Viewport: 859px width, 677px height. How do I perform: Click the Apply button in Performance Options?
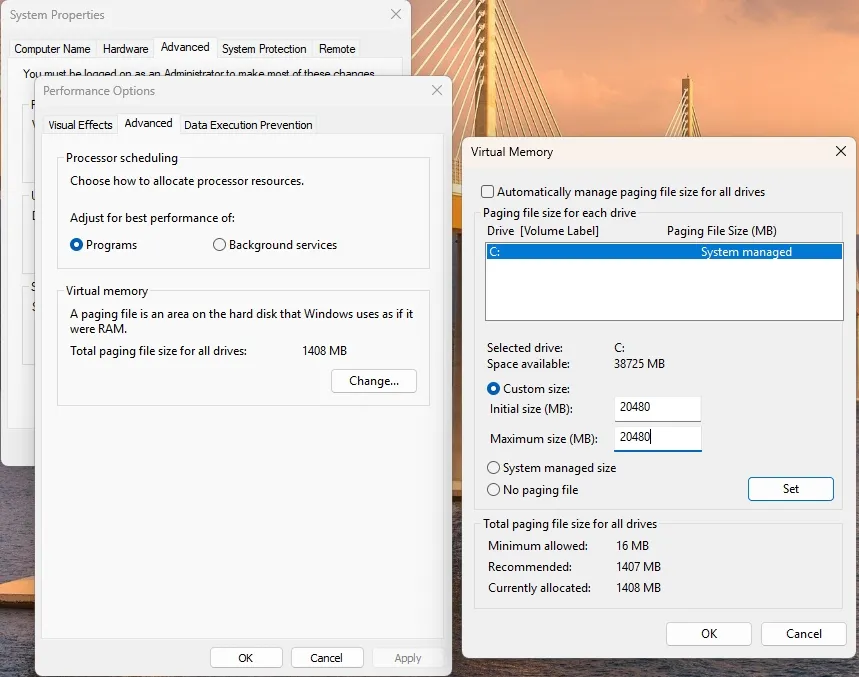[408, 657]
